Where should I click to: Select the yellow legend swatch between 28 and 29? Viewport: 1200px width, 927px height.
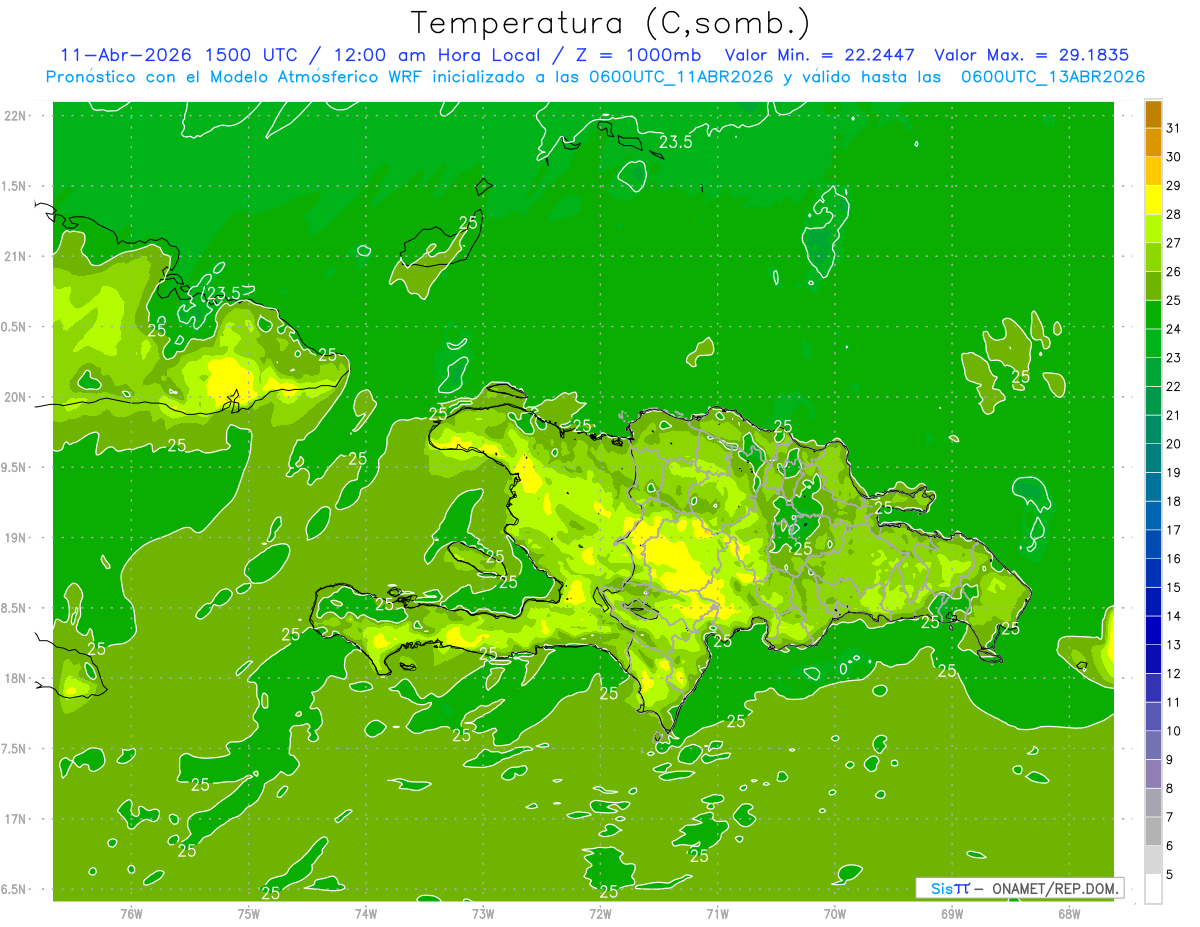(x=1153, y=200)
